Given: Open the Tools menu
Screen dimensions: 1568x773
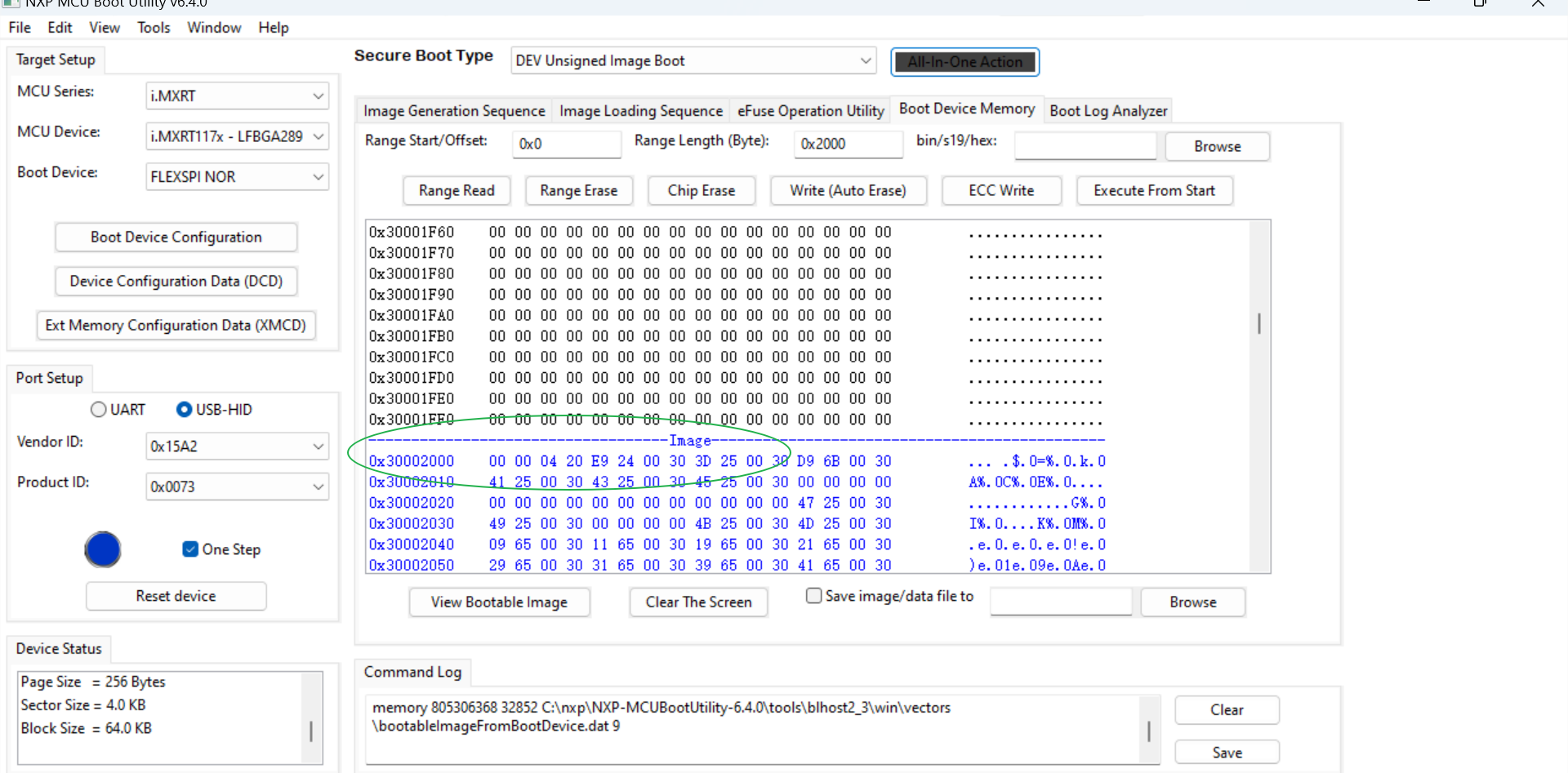Looking at the screenshot, I should [154, 27].
